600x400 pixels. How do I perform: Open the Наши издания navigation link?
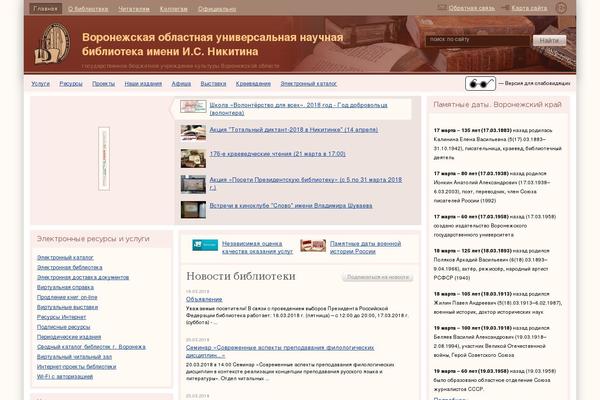pyautogui.click(x=143, y=83)
